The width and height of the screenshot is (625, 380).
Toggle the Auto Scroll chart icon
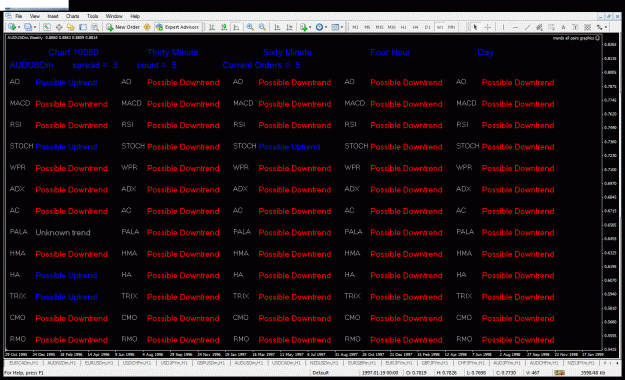tap(277, 27)
